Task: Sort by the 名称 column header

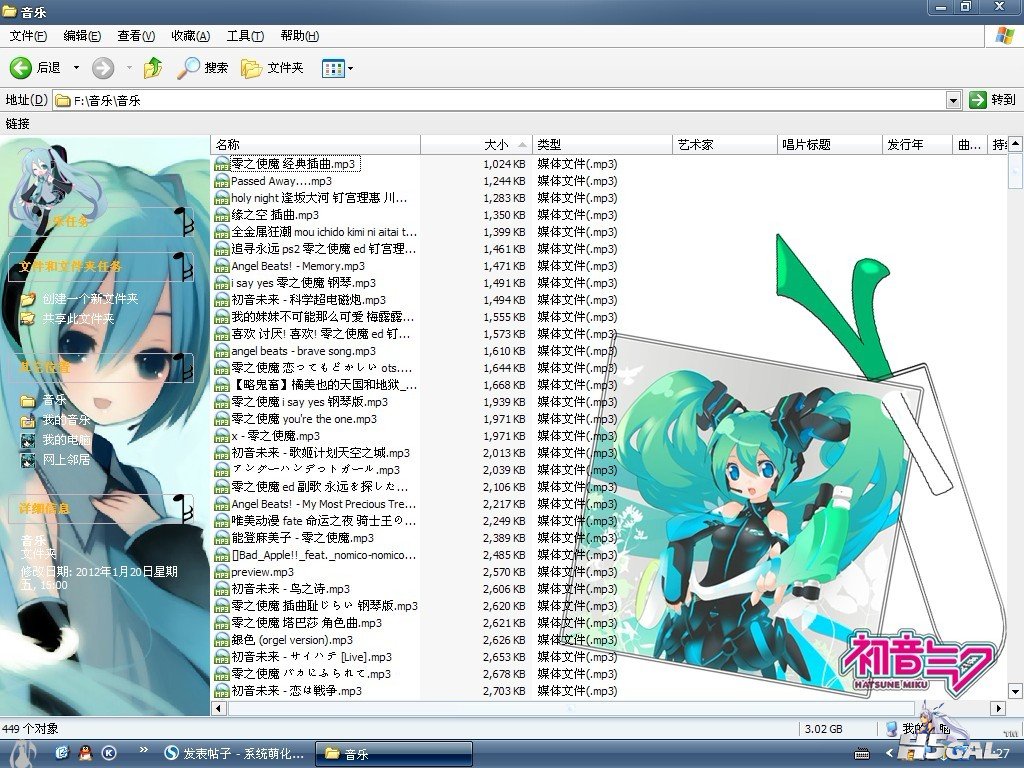Action: (315, 144)
